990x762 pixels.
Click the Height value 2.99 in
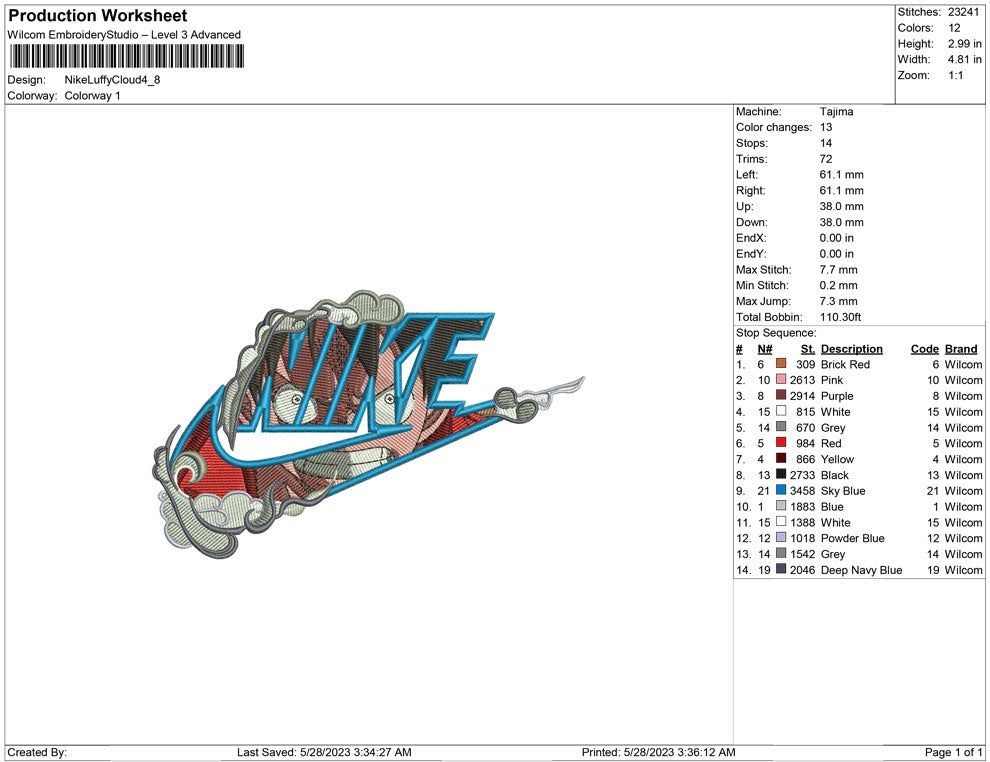965,44
